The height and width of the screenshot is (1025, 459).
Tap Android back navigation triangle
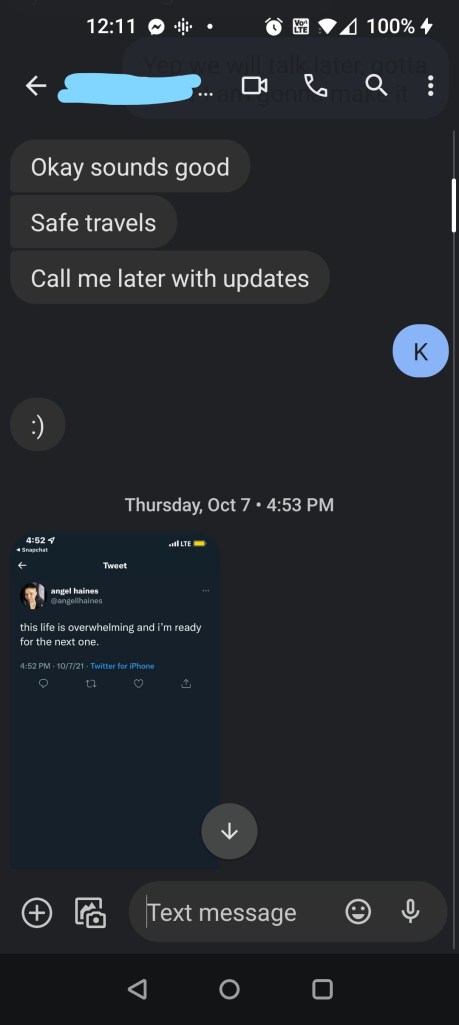tap(137, 988)
